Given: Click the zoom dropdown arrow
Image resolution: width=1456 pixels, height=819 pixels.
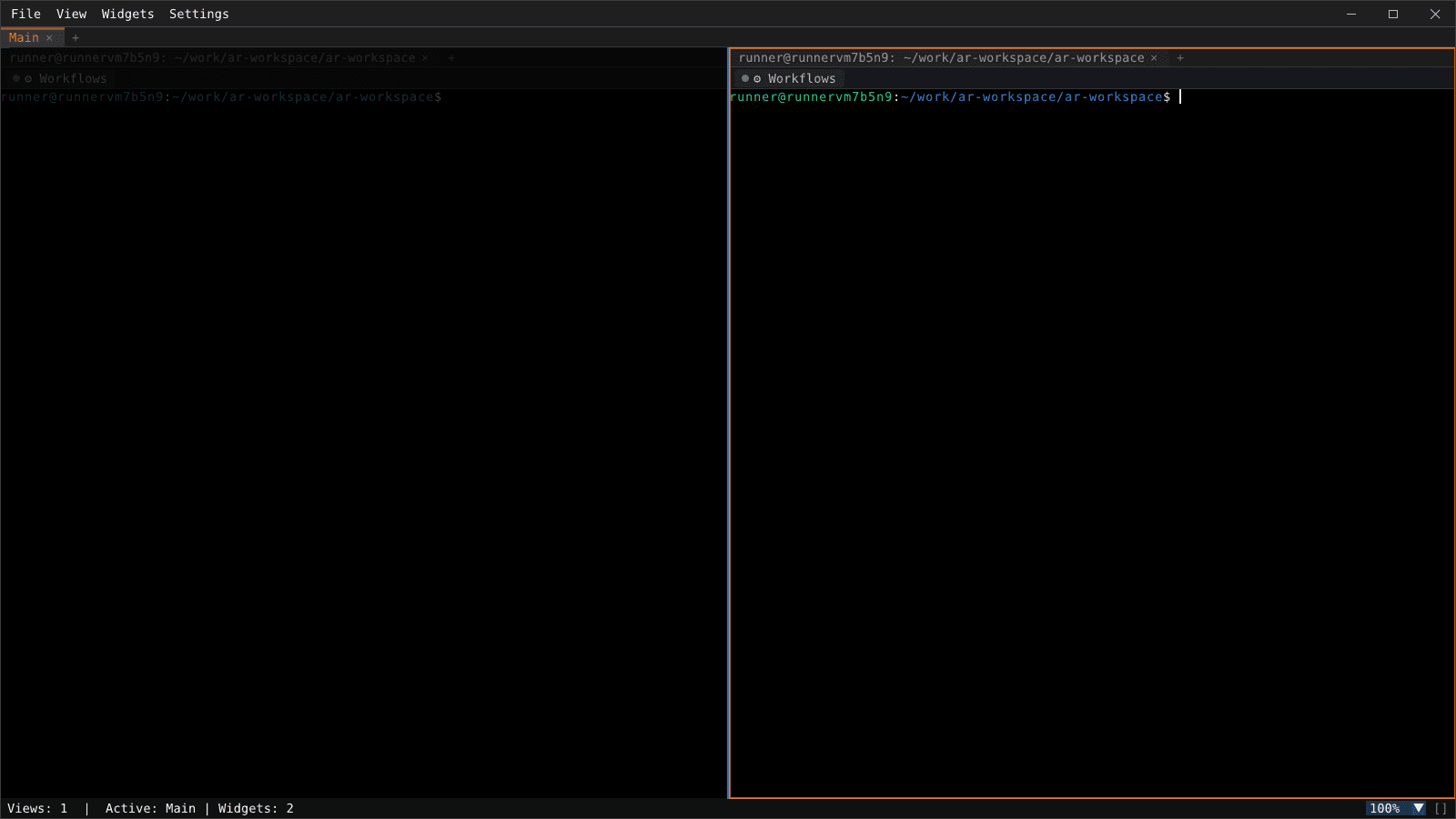Looking at the screenshot, I should coord(1418,808).
